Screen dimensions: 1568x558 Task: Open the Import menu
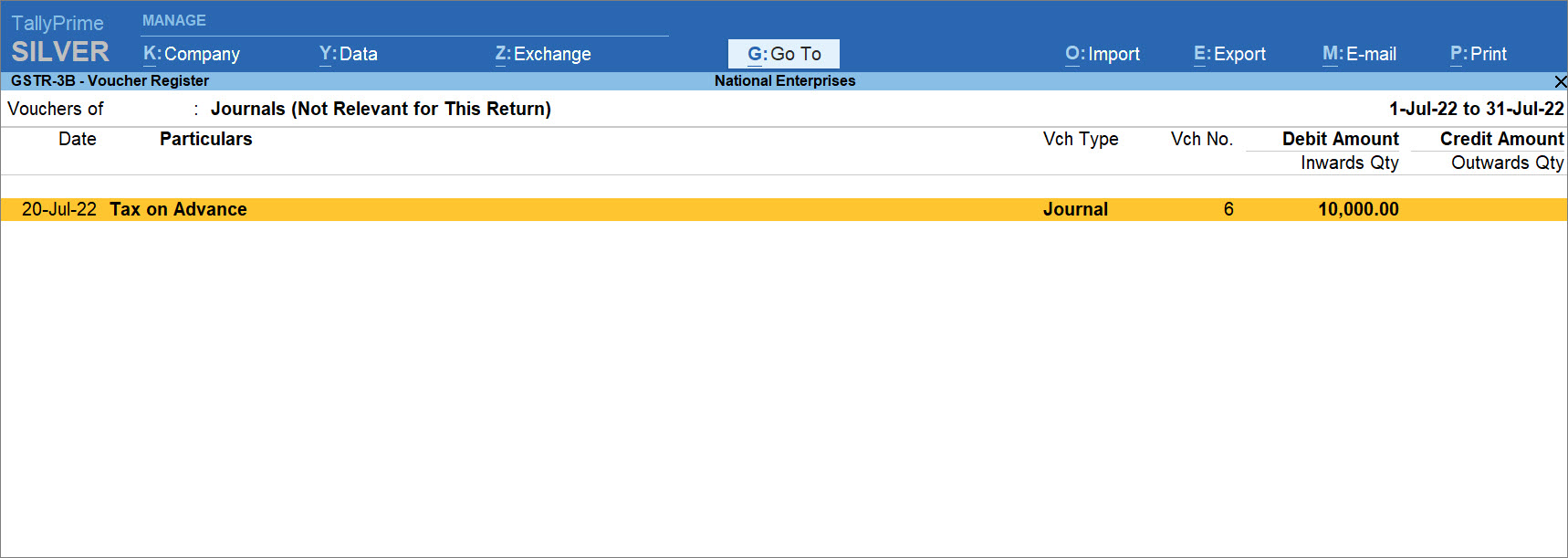1103,54
